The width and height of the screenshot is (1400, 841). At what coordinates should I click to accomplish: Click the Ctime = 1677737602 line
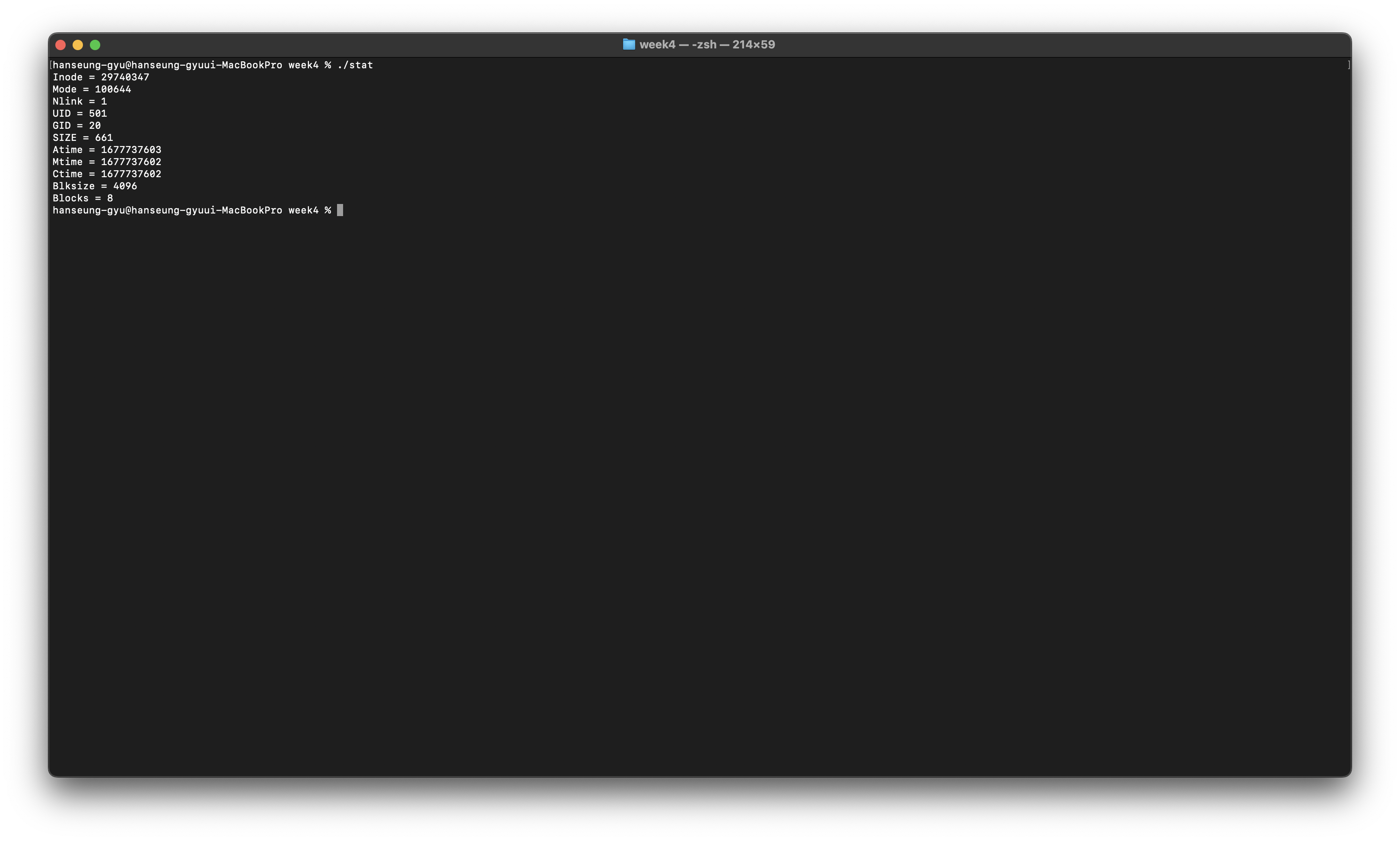(107, 174)
